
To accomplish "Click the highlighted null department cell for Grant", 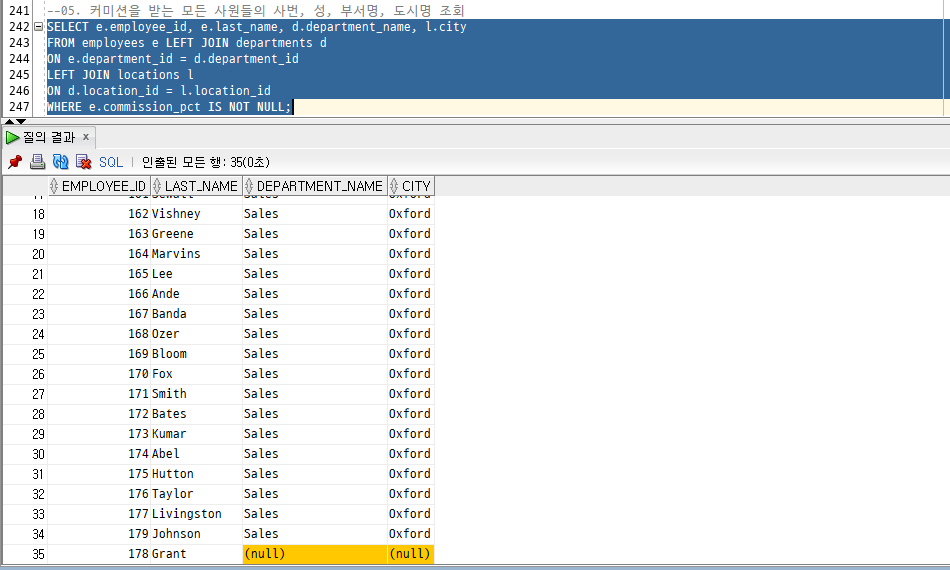I will (315, 554).
